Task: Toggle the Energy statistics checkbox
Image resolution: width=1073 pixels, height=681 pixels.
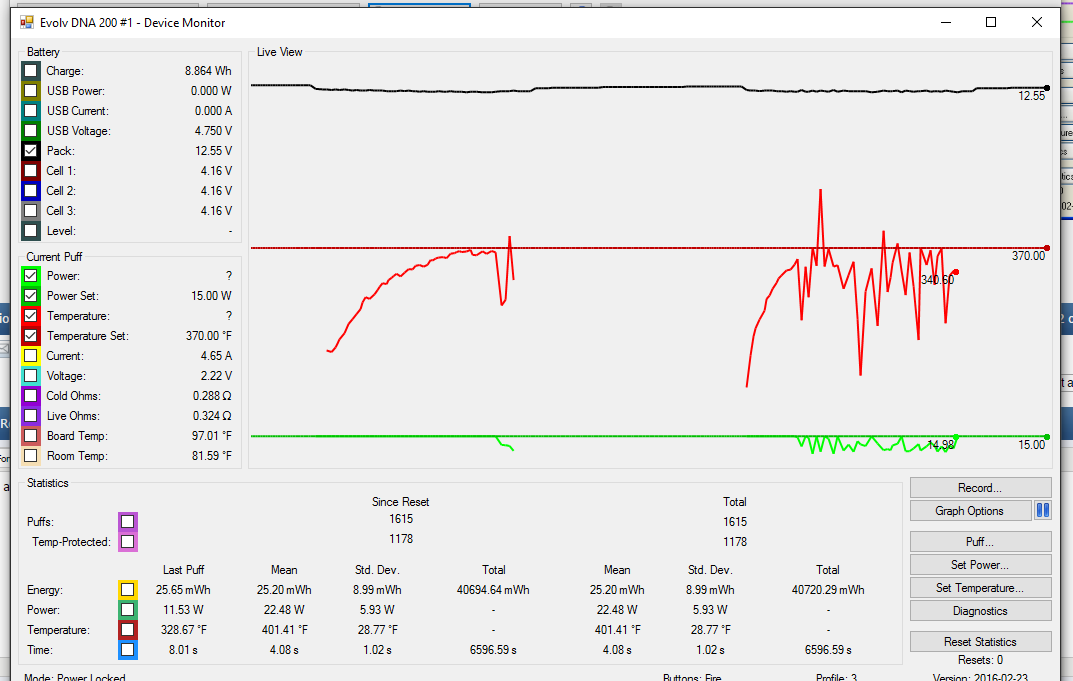Action: 127,589
